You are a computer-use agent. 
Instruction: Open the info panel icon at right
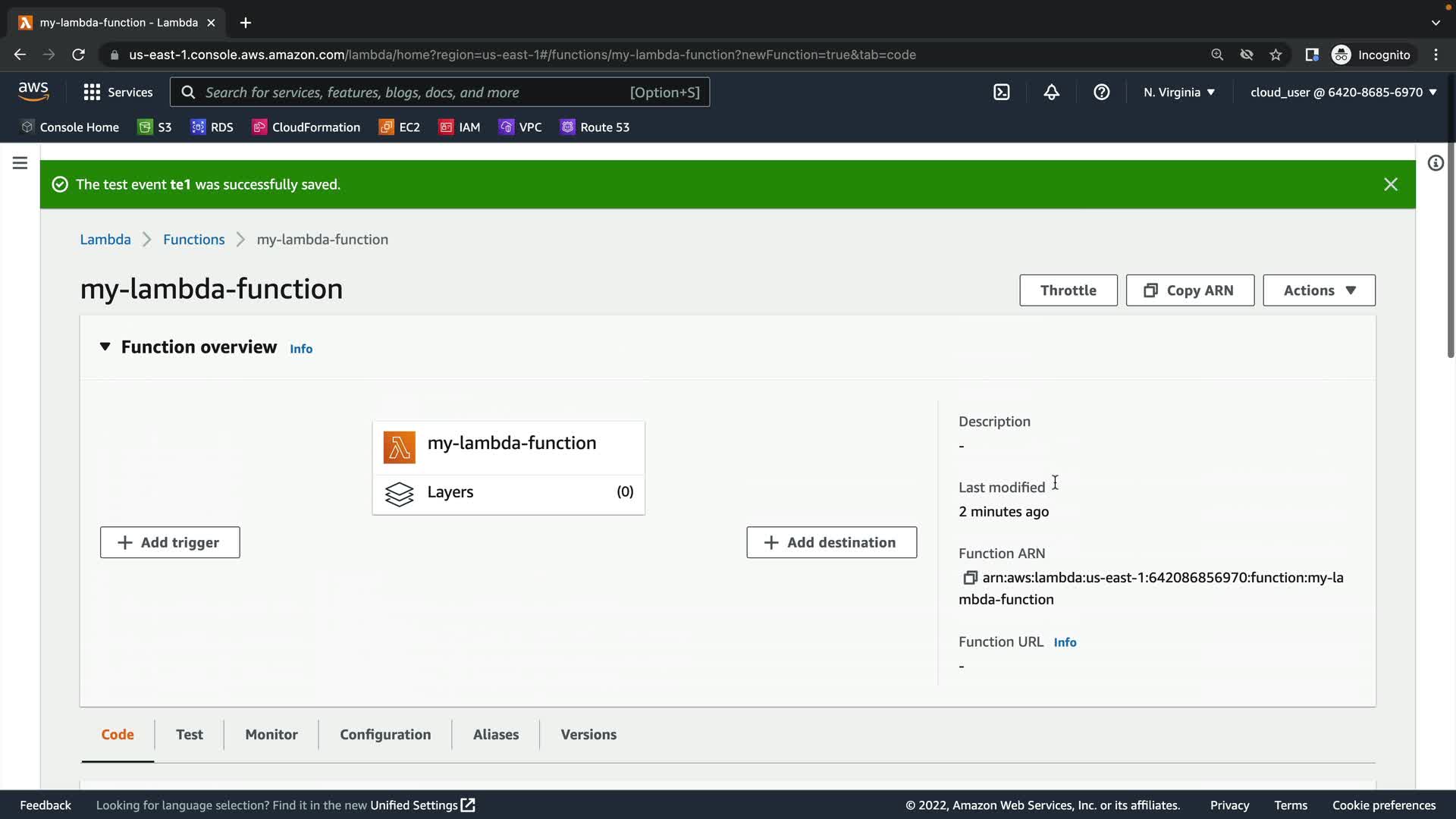(1436, 163)
